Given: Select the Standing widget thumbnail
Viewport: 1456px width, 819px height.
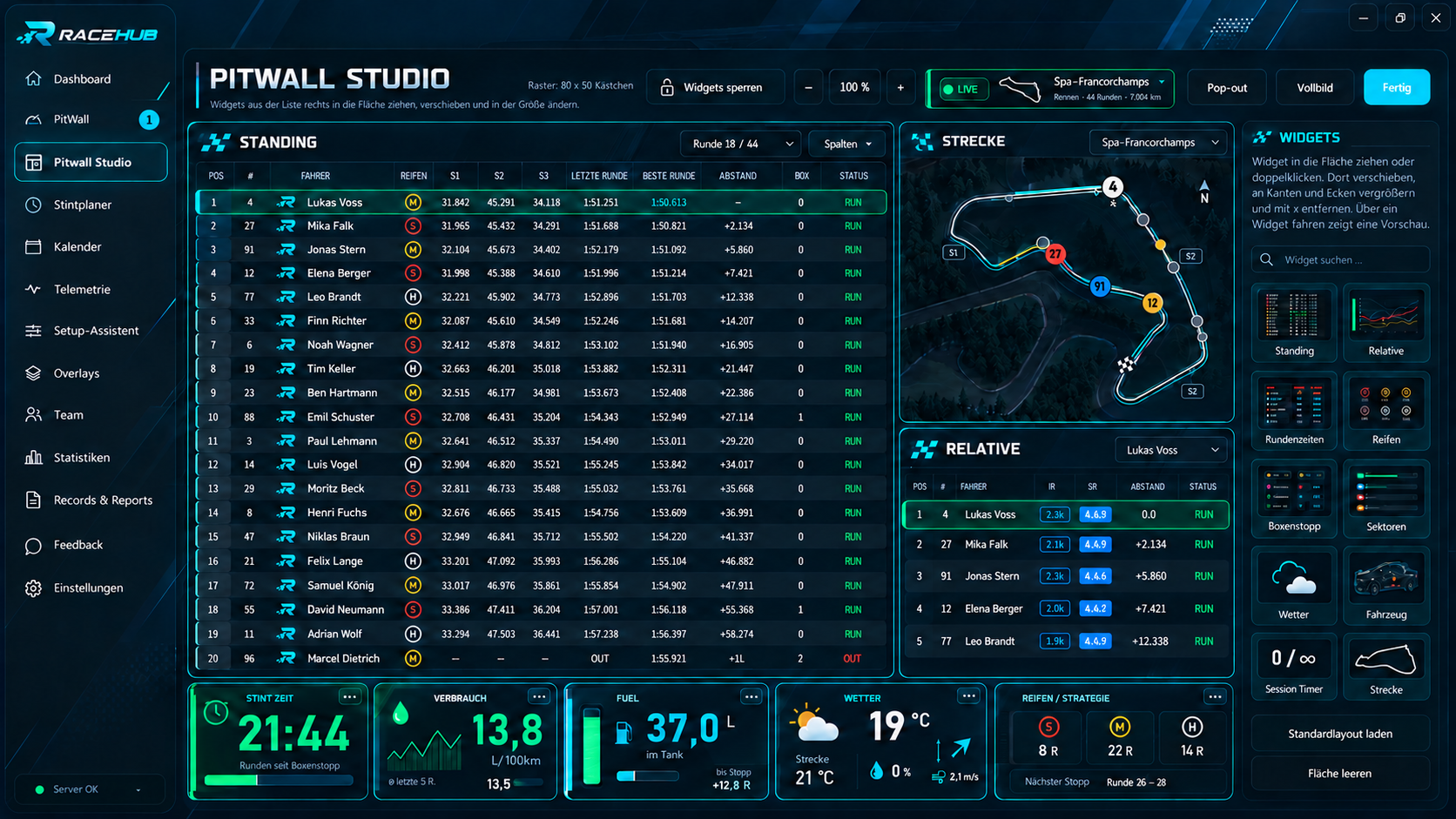Looking at the screenshot, I should click(1294, 322).
